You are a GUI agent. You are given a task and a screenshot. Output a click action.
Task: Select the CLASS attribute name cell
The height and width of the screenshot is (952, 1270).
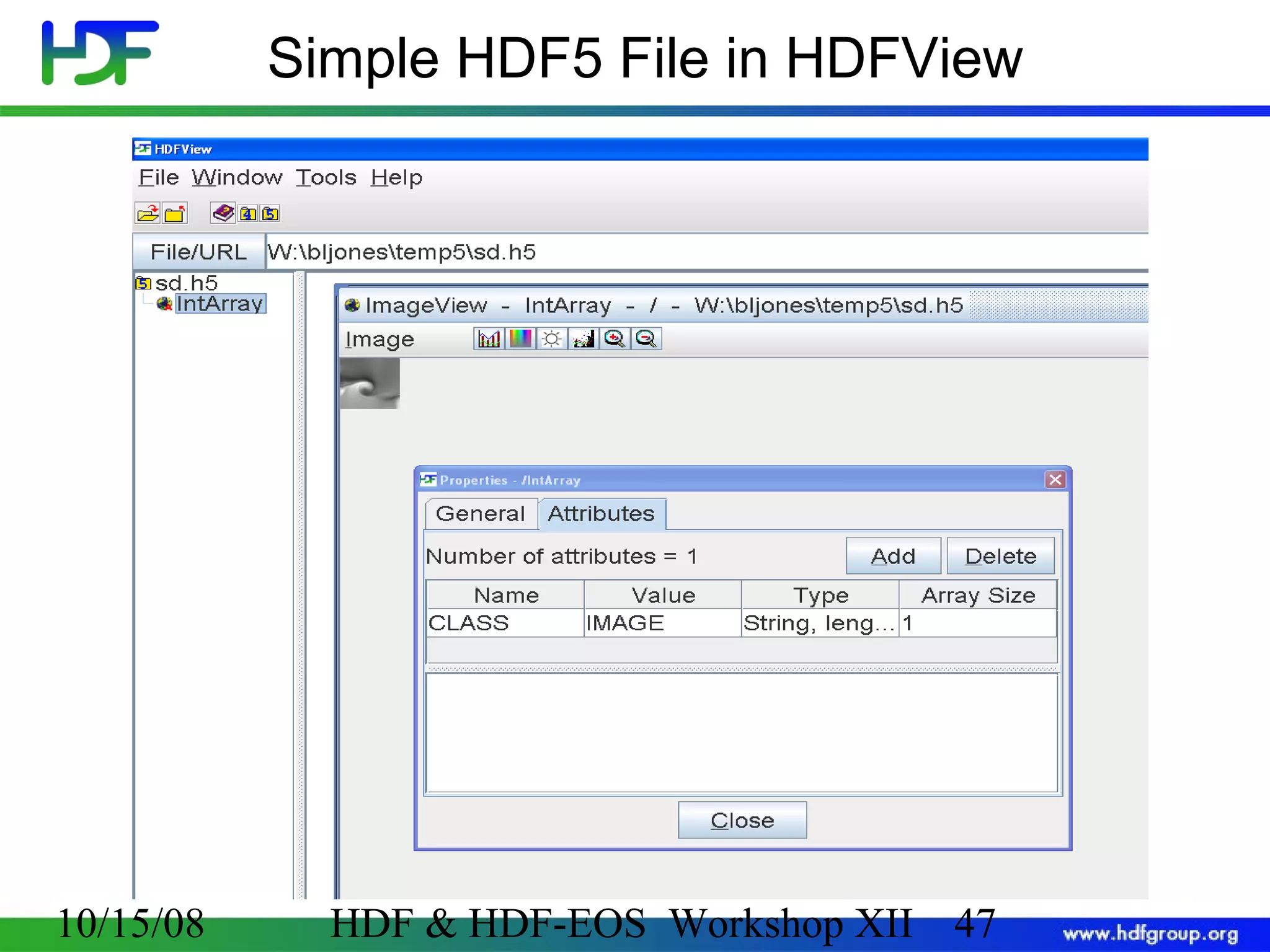pyautogui.click(x=506, y=623)
